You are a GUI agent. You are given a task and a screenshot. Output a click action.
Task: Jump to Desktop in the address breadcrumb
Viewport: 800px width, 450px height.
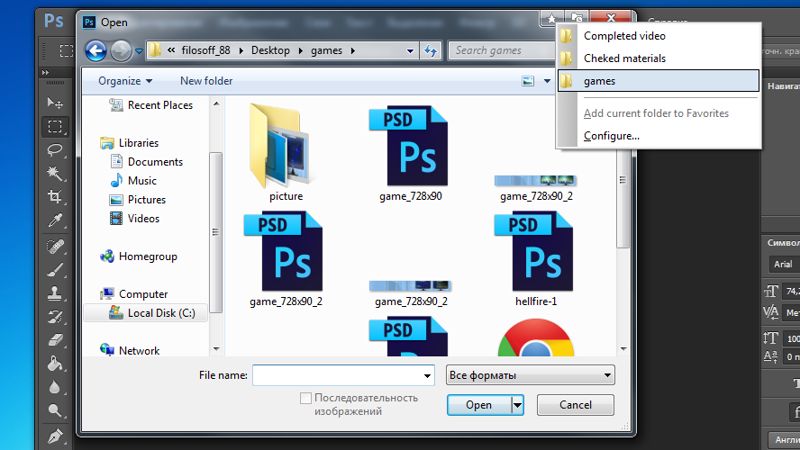[270, 51]
